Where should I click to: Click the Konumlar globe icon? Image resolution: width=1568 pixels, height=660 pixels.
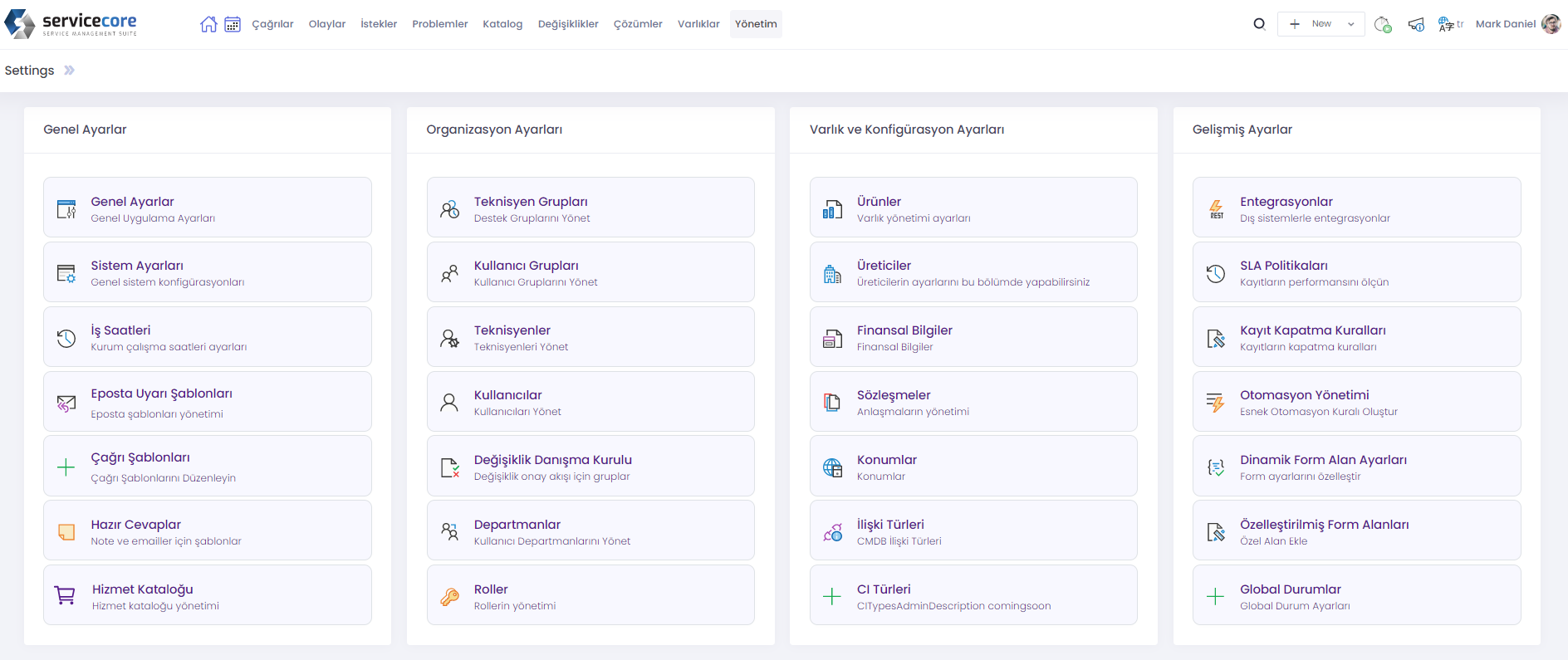(832, 467)
